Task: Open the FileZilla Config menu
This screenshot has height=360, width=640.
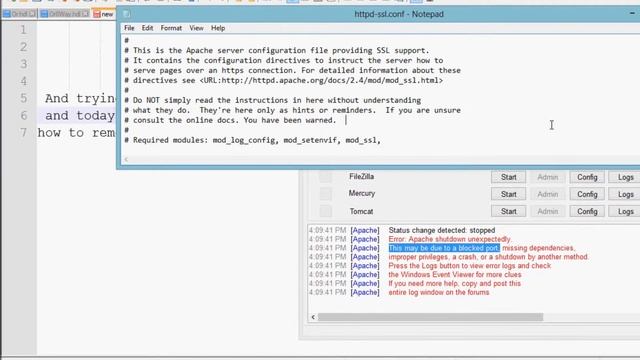Action: (x=587, y=177)
